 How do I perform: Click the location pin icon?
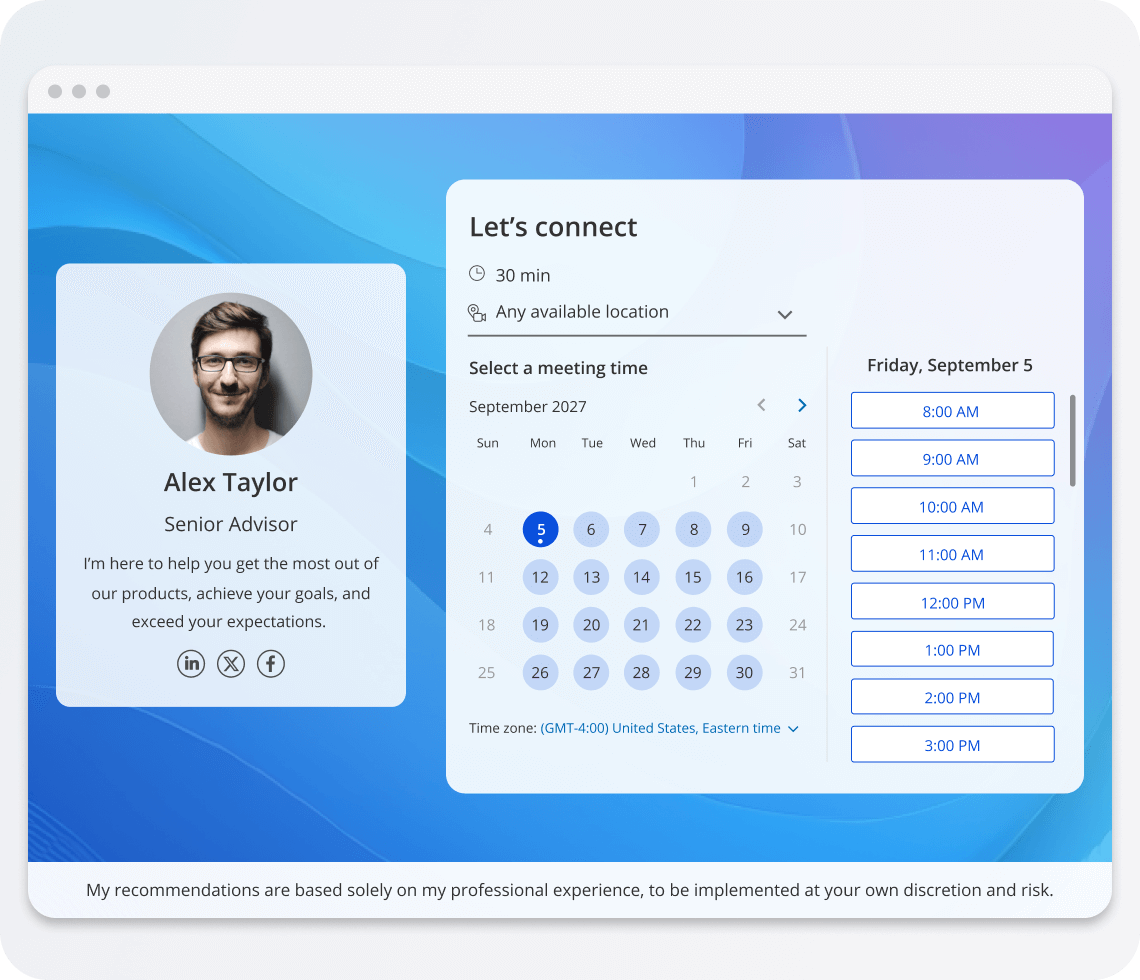tap(476, 312)
